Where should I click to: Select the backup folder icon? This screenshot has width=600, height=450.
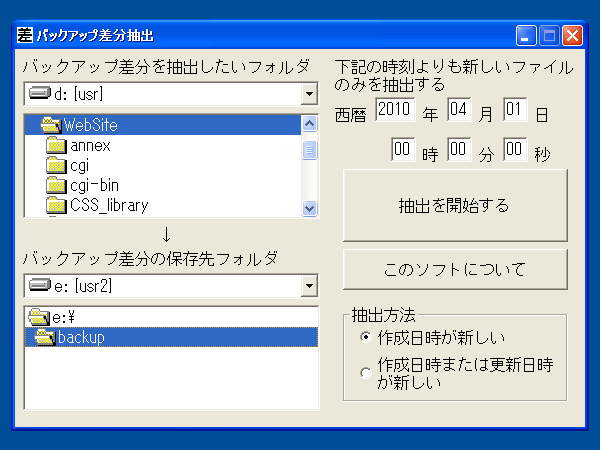(x=45, y=337)
